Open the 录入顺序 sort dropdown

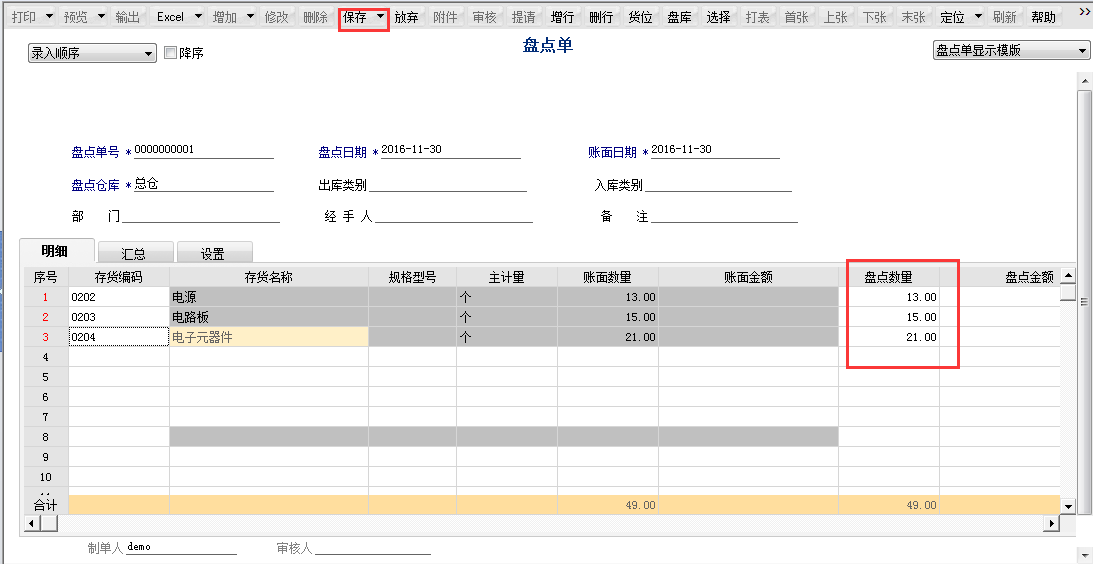tap(92, 53)
